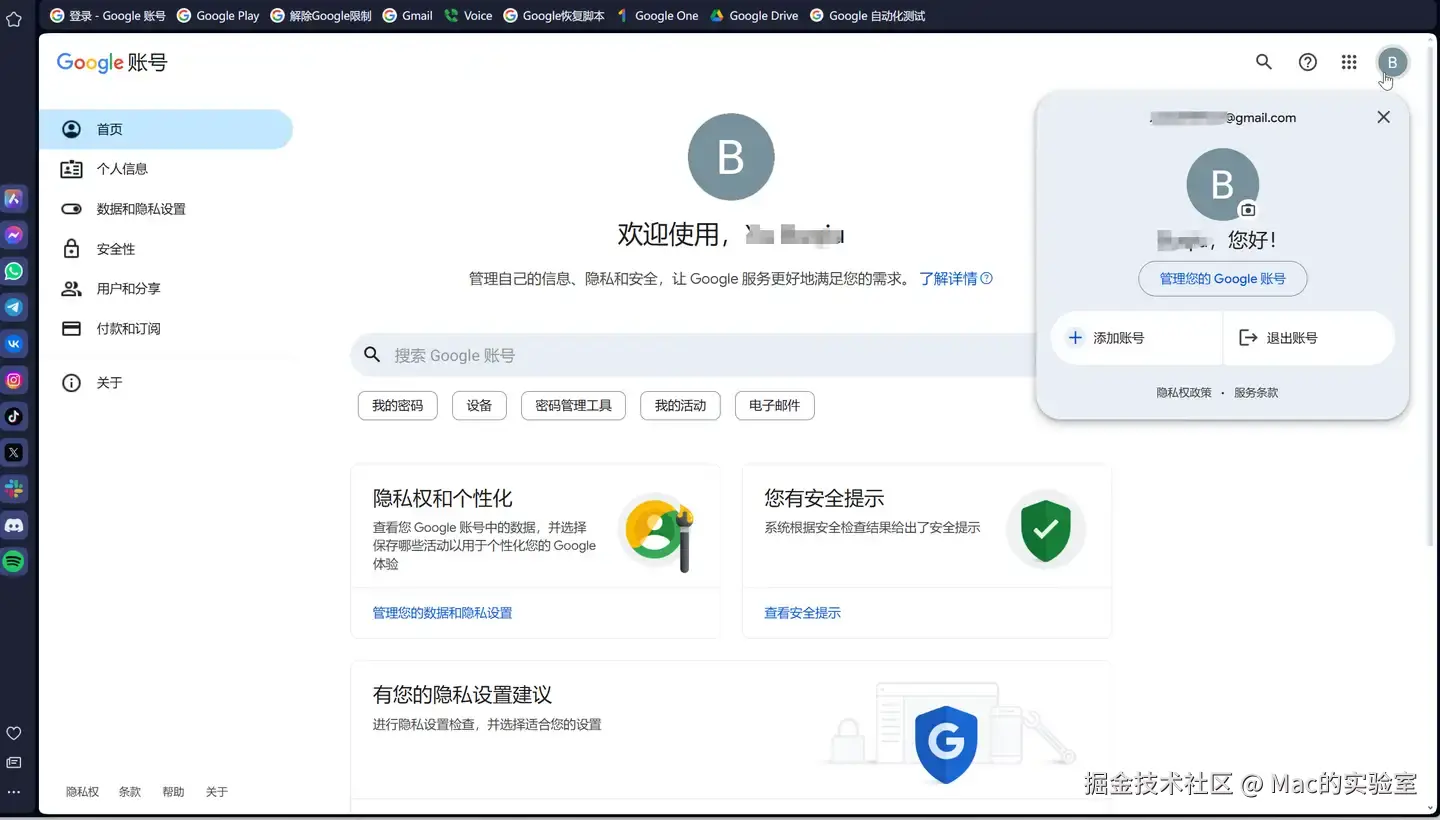Click the 我的活动 chip
Screen dimensions: 1440x820
tap(680, 406)
